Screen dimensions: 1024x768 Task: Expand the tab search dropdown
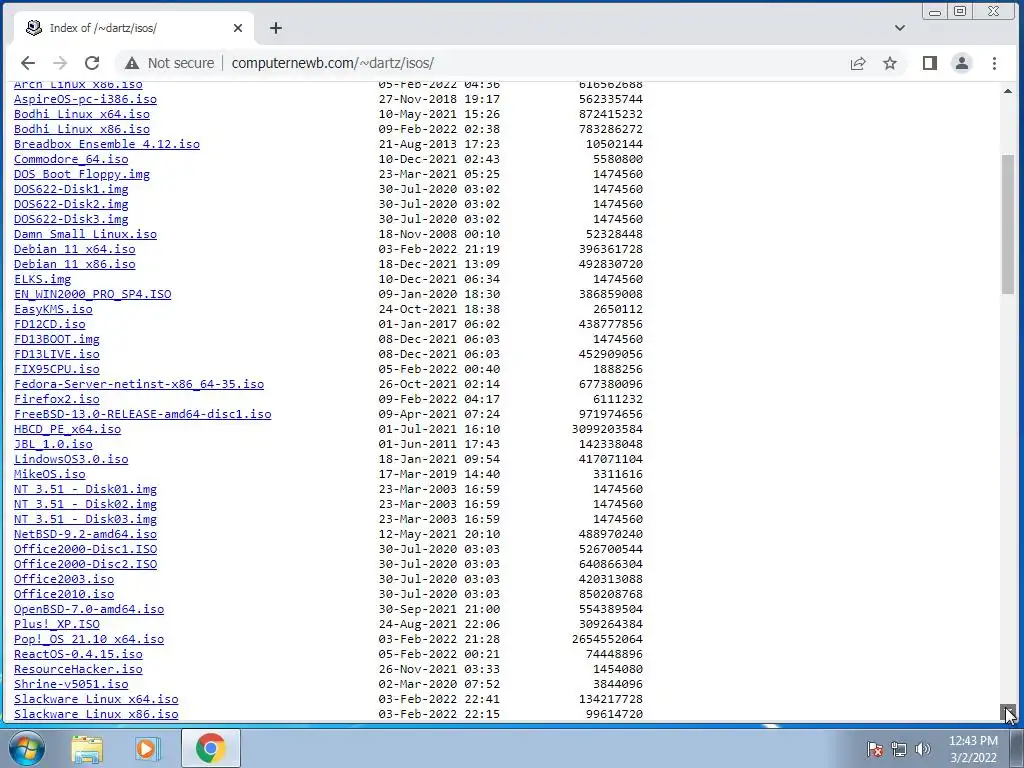pyautogui.click(x=899, y=28)
